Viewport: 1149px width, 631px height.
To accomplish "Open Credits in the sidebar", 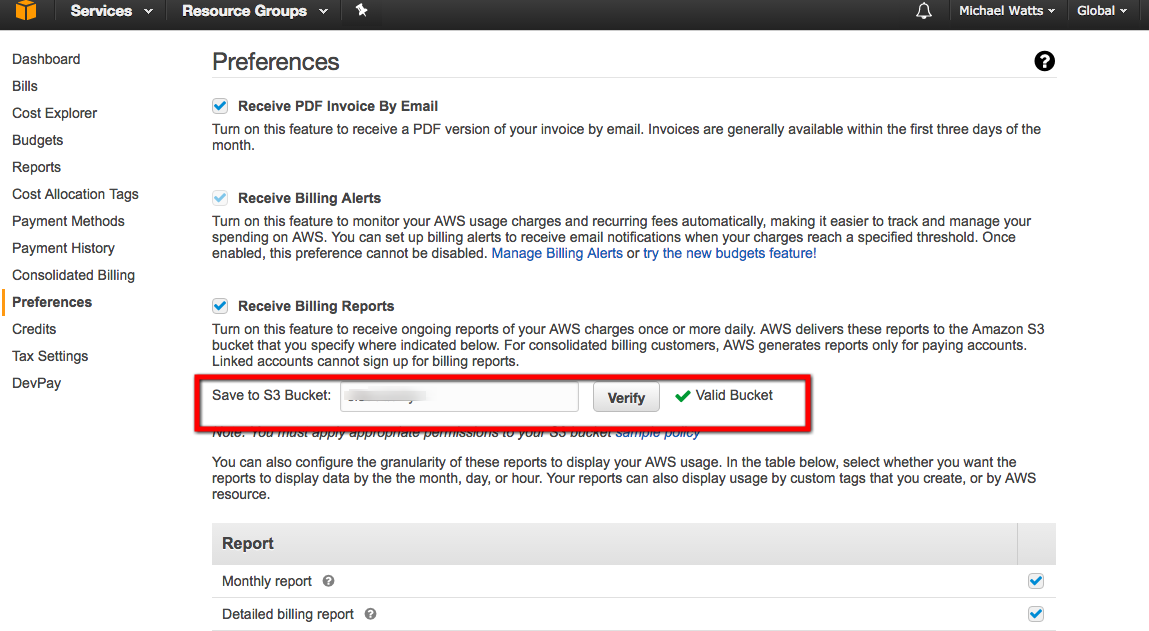I will (x=34, y=329).
